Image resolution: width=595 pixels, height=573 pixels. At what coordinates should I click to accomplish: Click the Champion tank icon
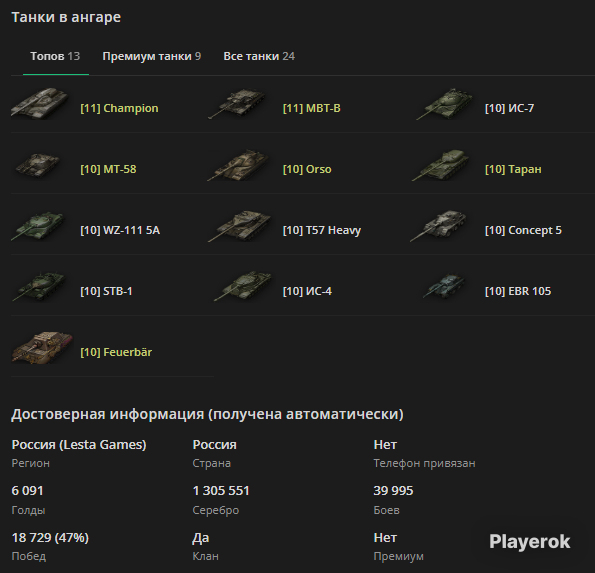click(x=40, y=103)
